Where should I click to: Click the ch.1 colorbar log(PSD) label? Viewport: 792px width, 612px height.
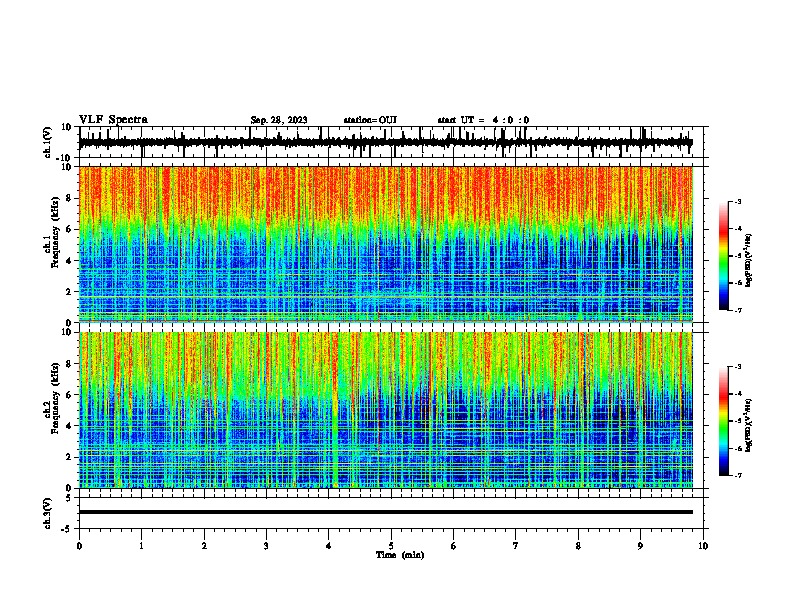pyautogui.click(x=749, y=261)
